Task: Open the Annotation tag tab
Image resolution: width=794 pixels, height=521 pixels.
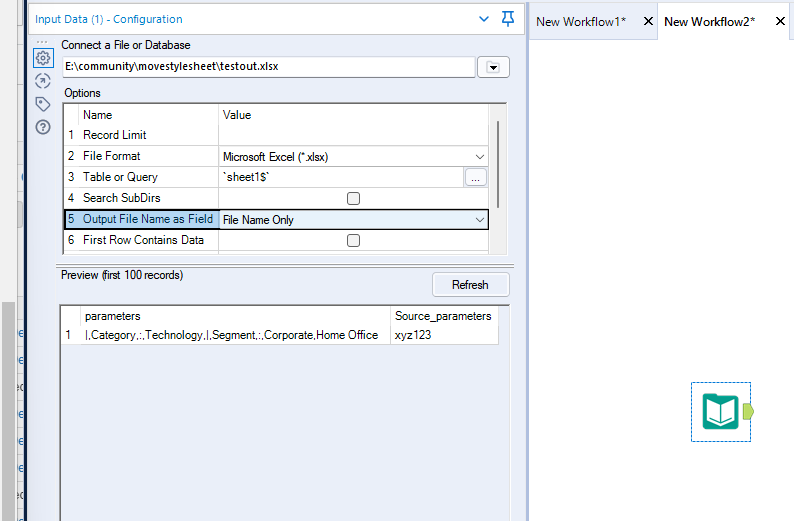Action: [x=42, y=104]
